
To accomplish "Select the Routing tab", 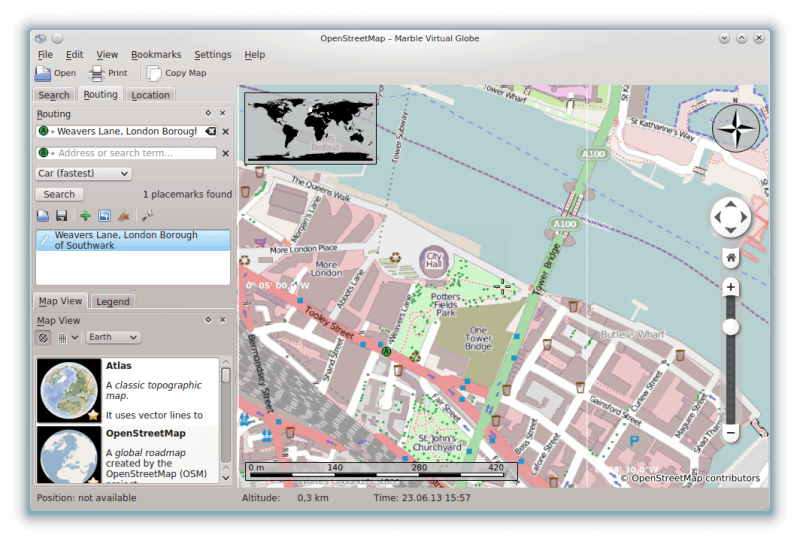I will [x=101, y=94].
